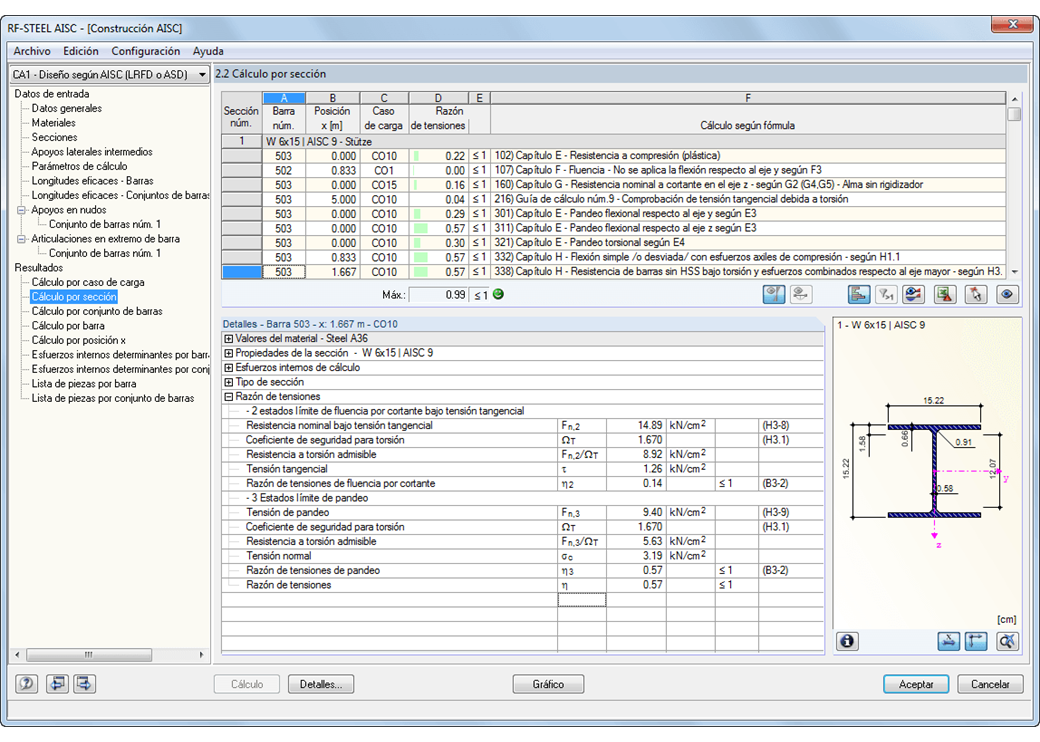Click the vertical scrollbar of results table
Viewport: 1040px width, 742px height.
(1013, 185)
